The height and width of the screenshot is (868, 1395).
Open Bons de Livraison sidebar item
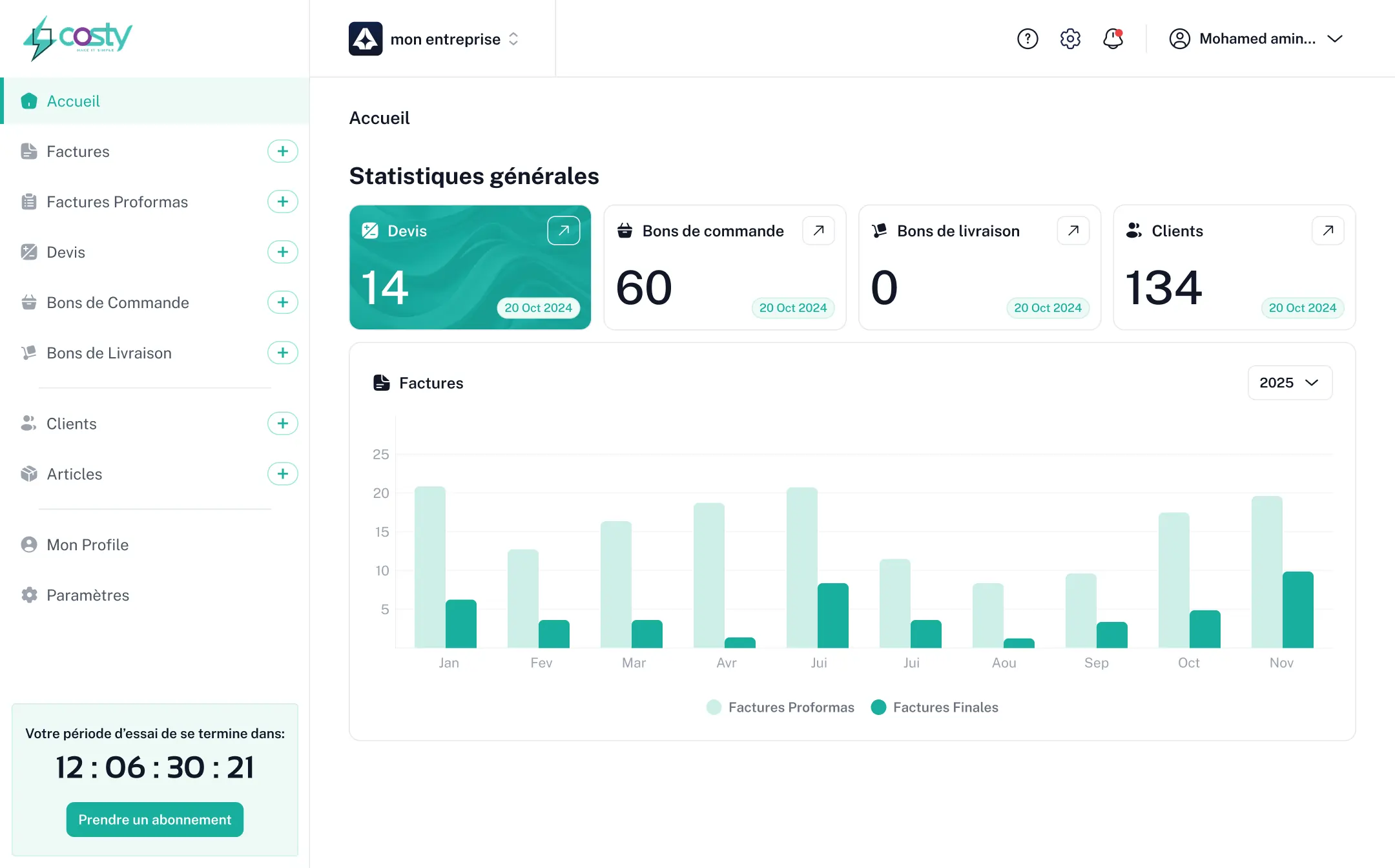108,353
